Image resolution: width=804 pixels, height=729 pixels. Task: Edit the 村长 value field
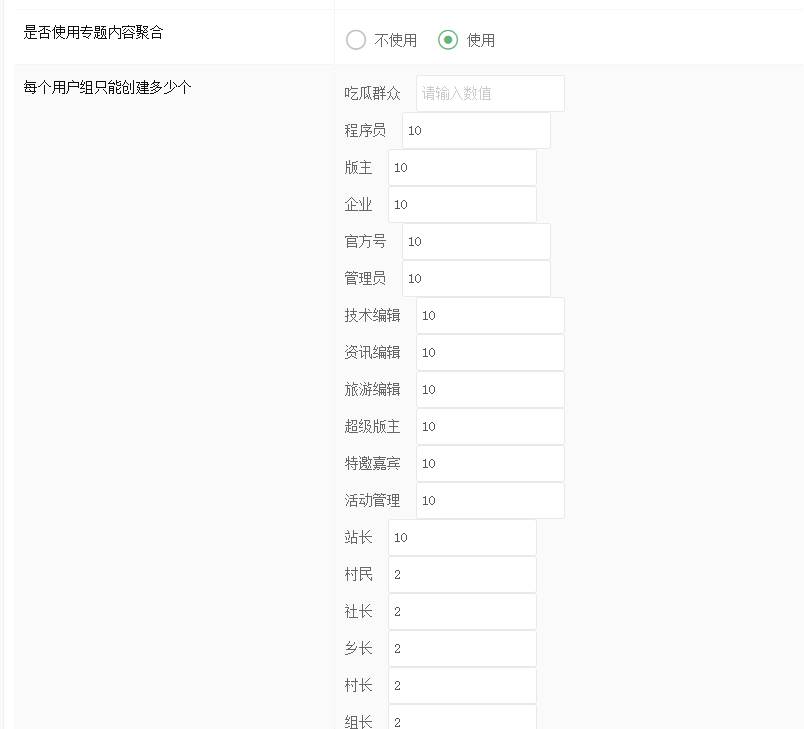click(462, 686)
